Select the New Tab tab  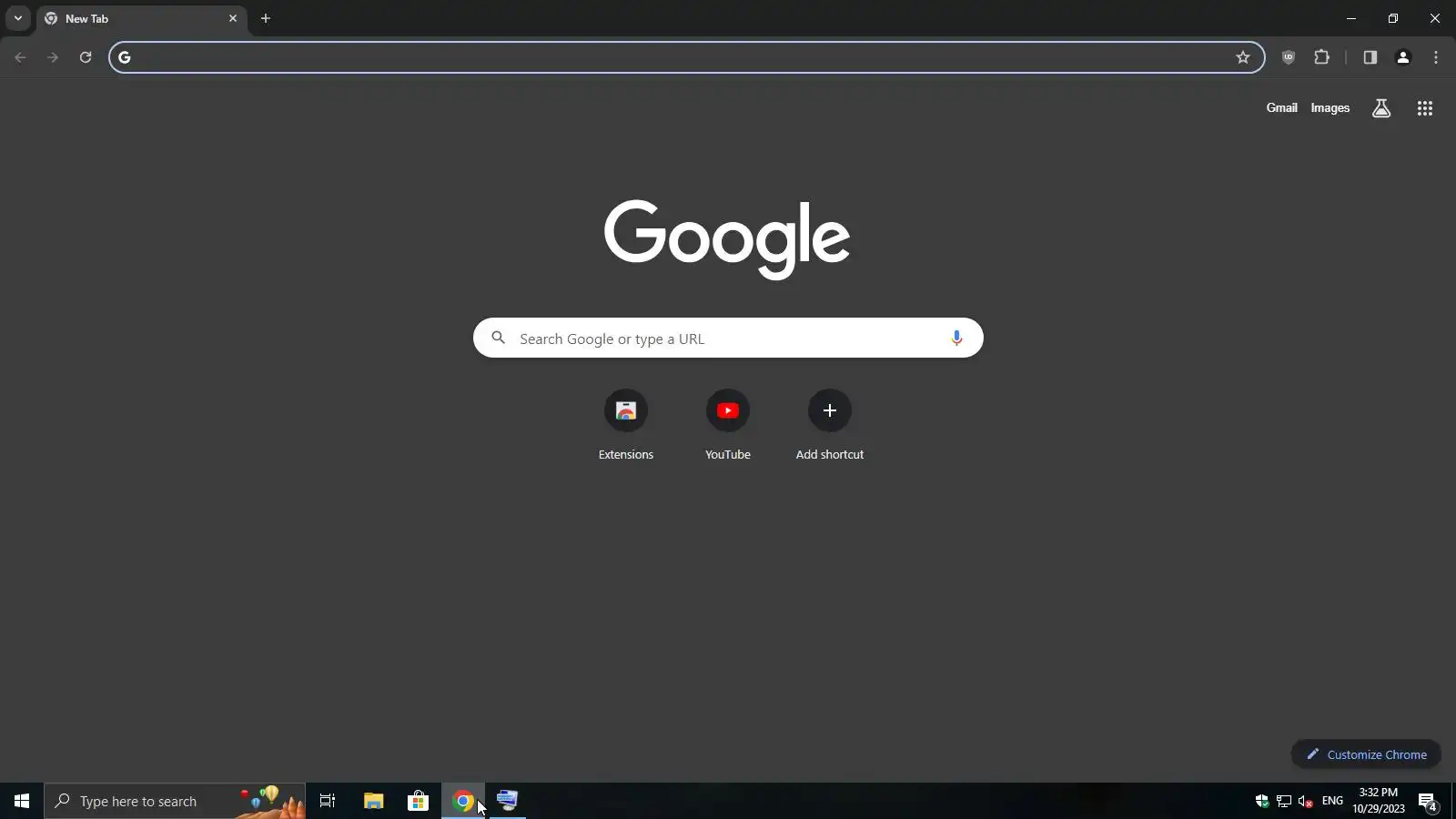141,18
